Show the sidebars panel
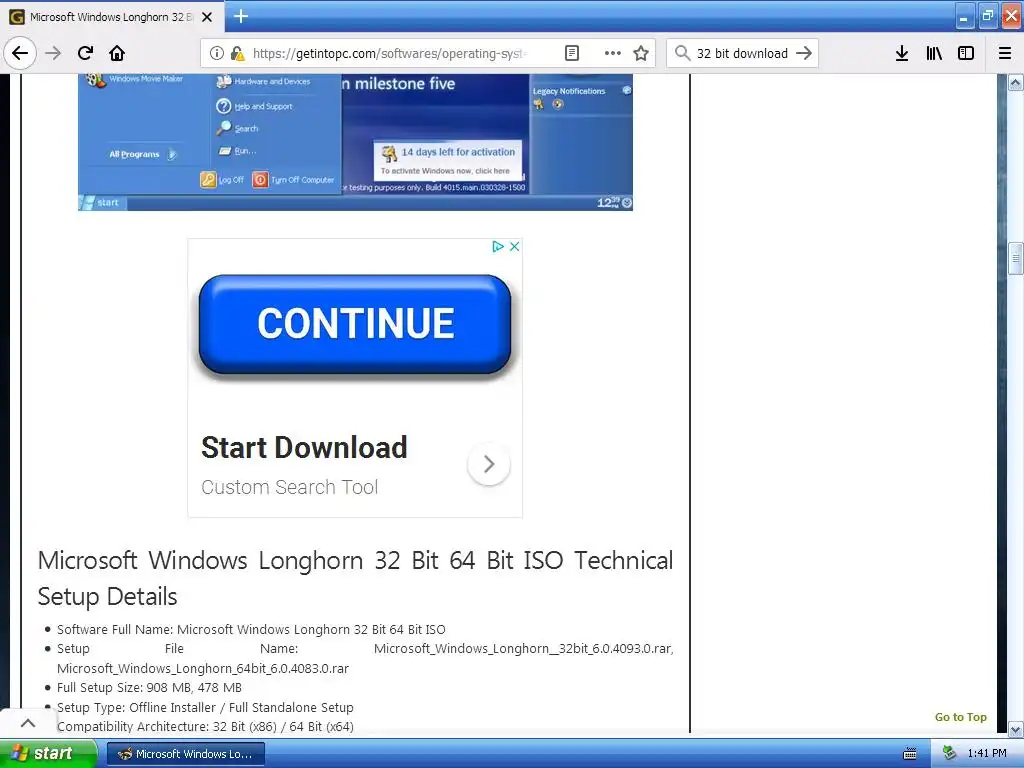The image size is (1024, 768). 966,53
